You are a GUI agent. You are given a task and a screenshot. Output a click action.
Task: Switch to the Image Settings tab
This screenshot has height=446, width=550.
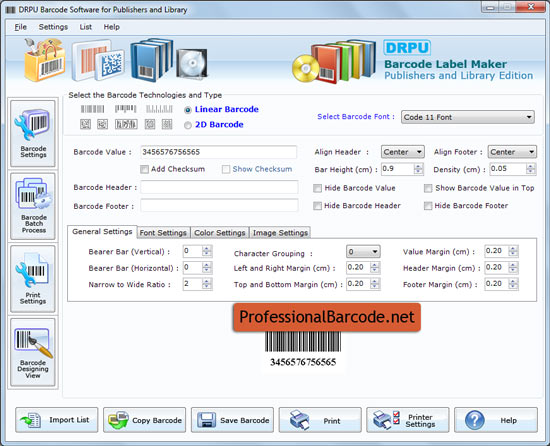(280, 233)
